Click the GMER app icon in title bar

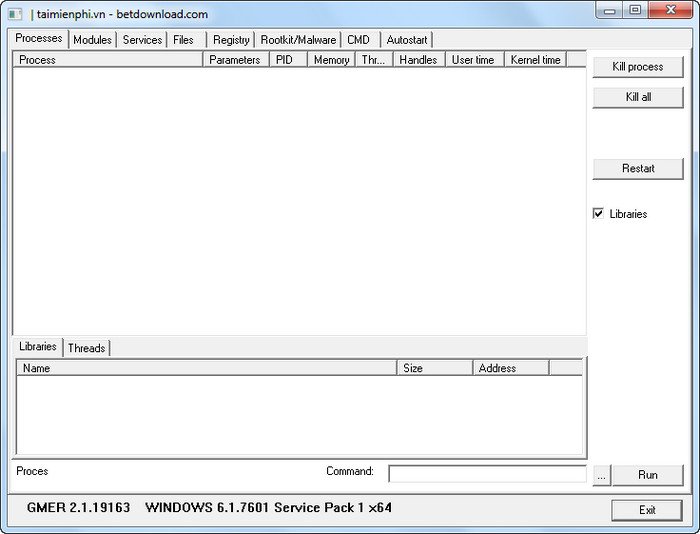tap(15, 14)
